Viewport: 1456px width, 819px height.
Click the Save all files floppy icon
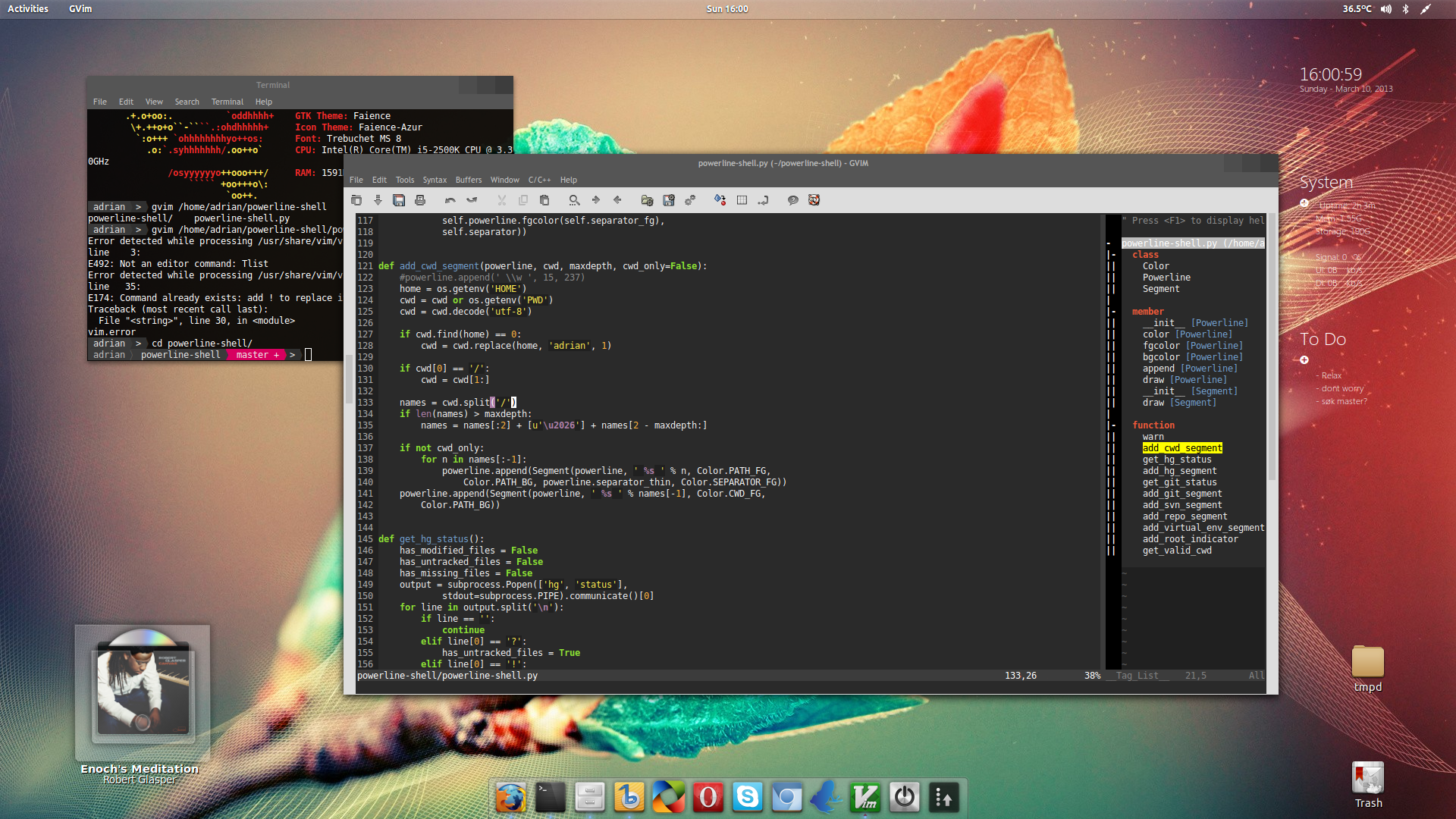tap(399, 200)
